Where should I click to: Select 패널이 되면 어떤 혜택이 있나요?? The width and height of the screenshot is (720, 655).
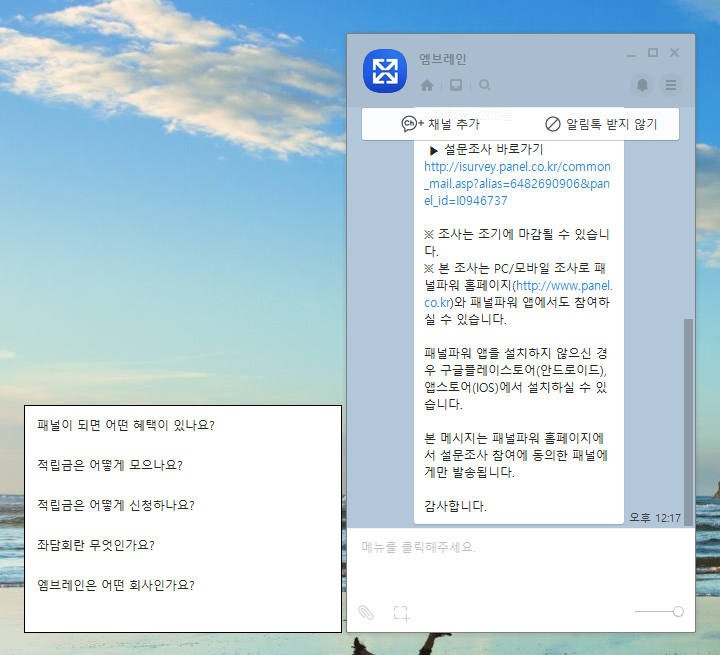tap(126, 425)
